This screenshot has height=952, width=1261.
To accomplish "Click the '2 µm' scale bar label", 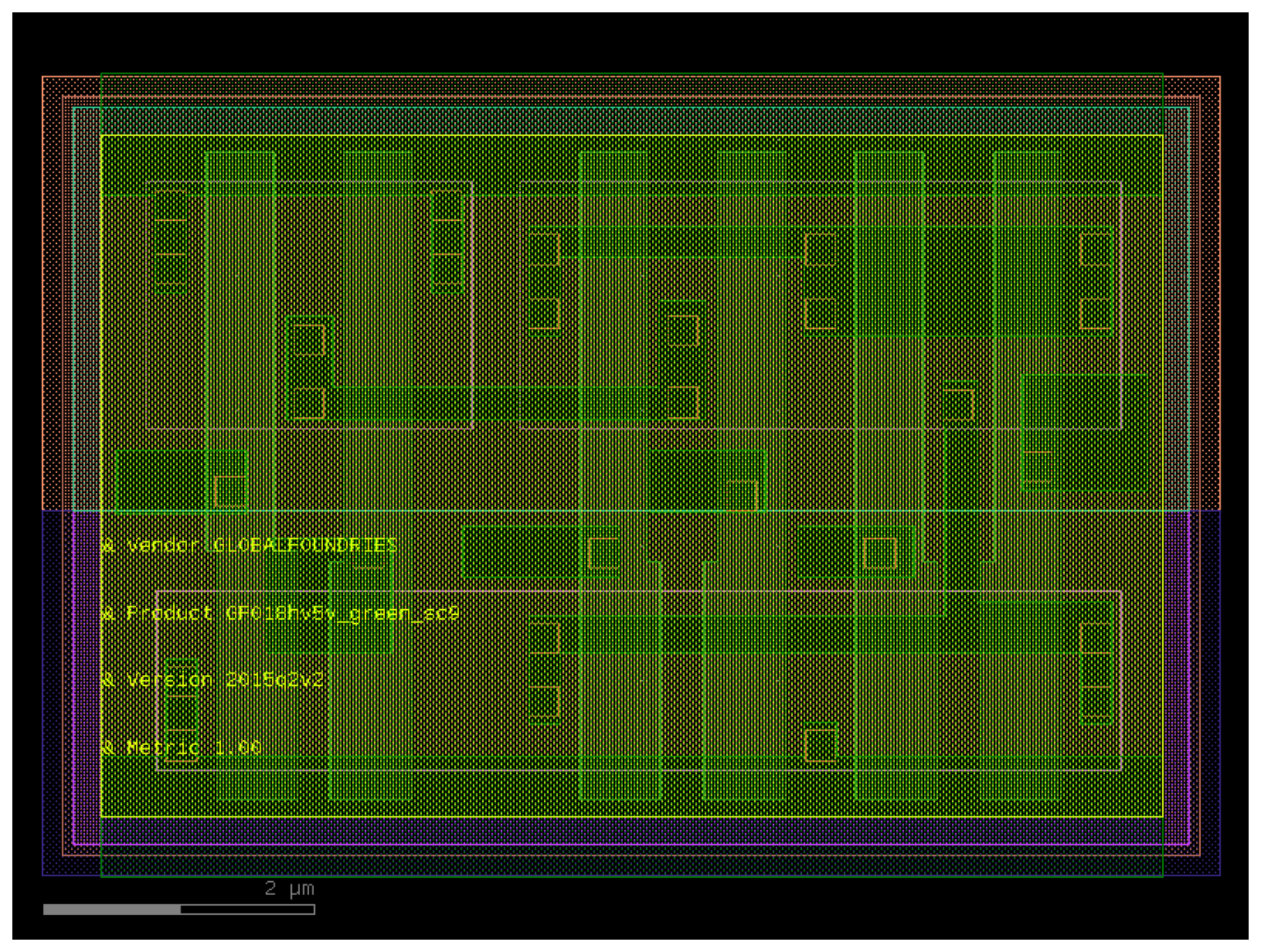I will click(x=289, y=889).
